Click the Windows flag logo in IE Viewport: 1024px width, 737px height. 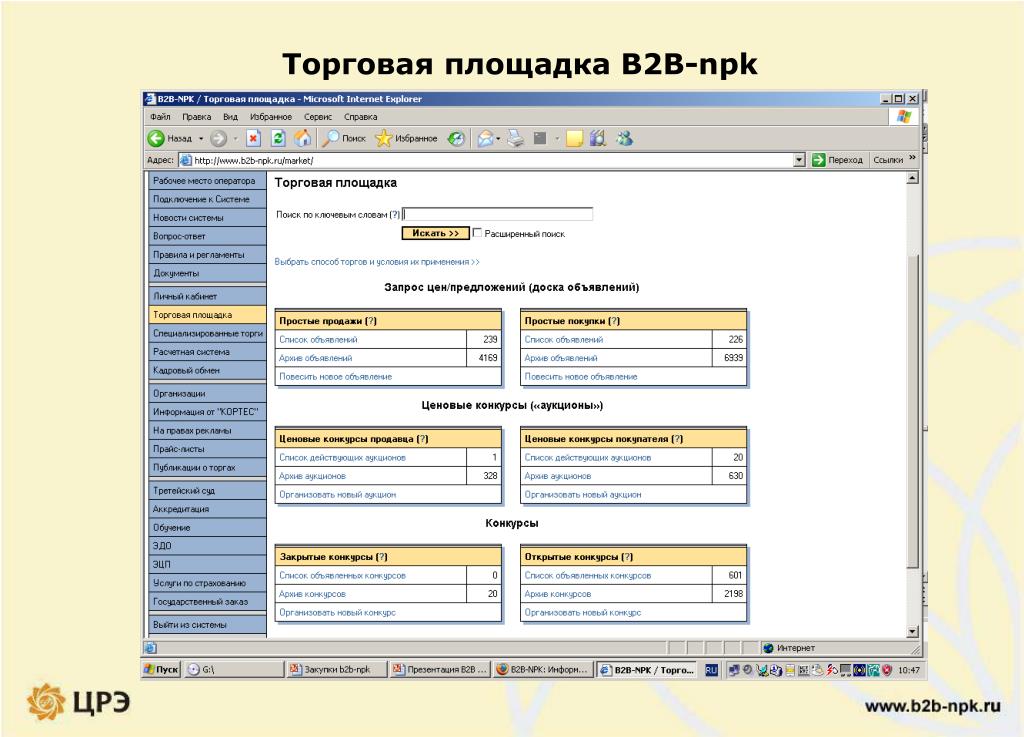(x=904, y=117)
